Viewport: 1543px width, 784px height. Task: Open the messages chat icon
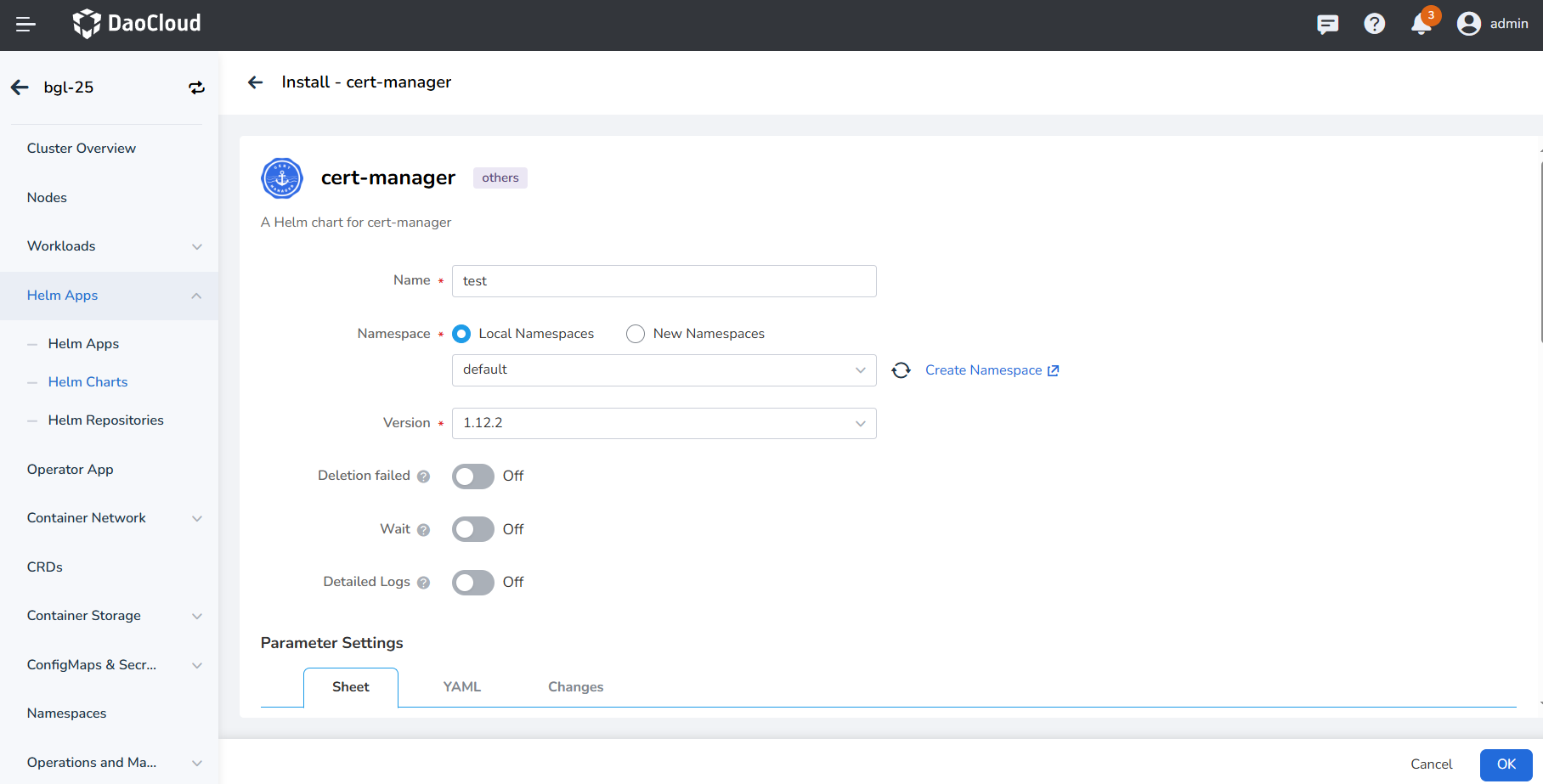click(x=1327, y=24)
